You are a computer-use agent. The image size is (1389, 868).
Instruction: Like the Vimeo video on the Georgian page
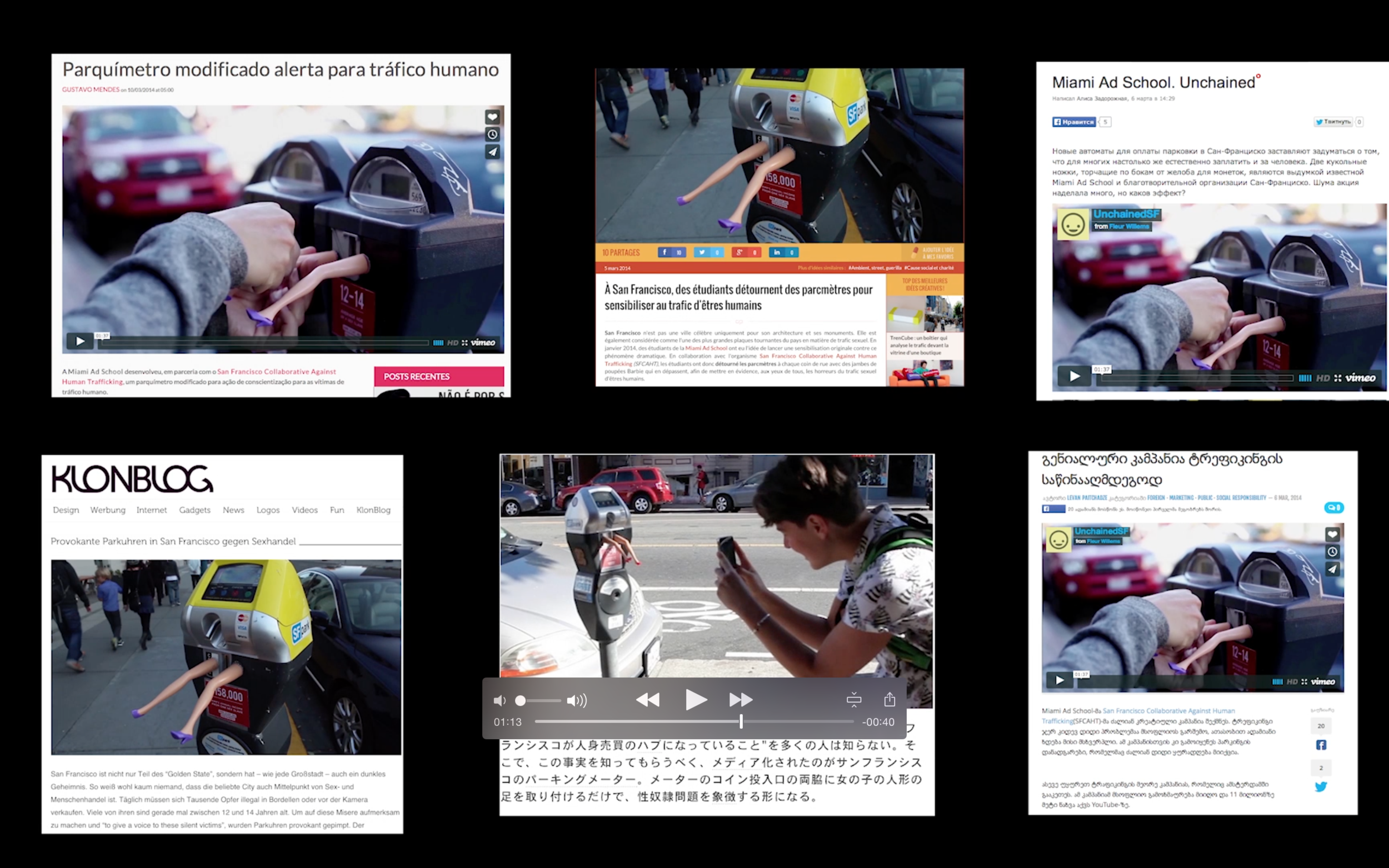coord(1333,534)
